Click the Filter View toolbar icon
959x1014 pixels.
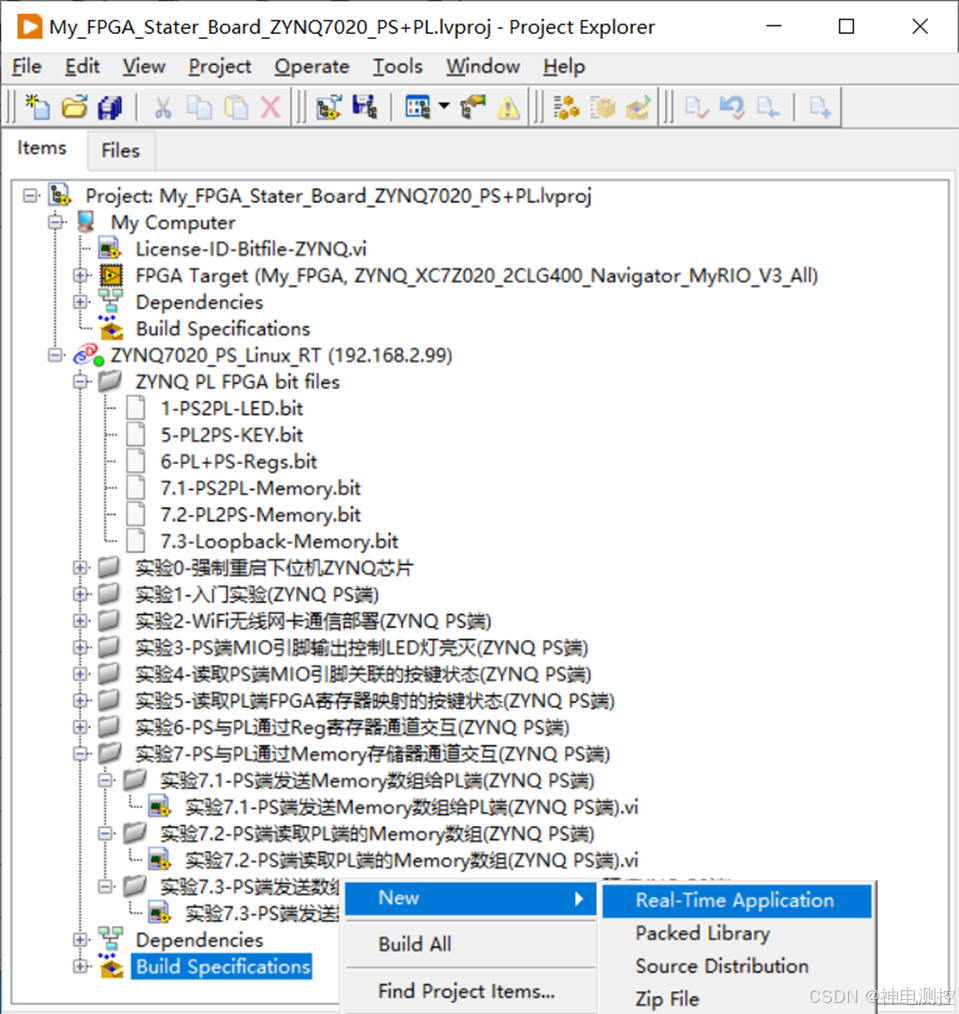tap(418, 107)
